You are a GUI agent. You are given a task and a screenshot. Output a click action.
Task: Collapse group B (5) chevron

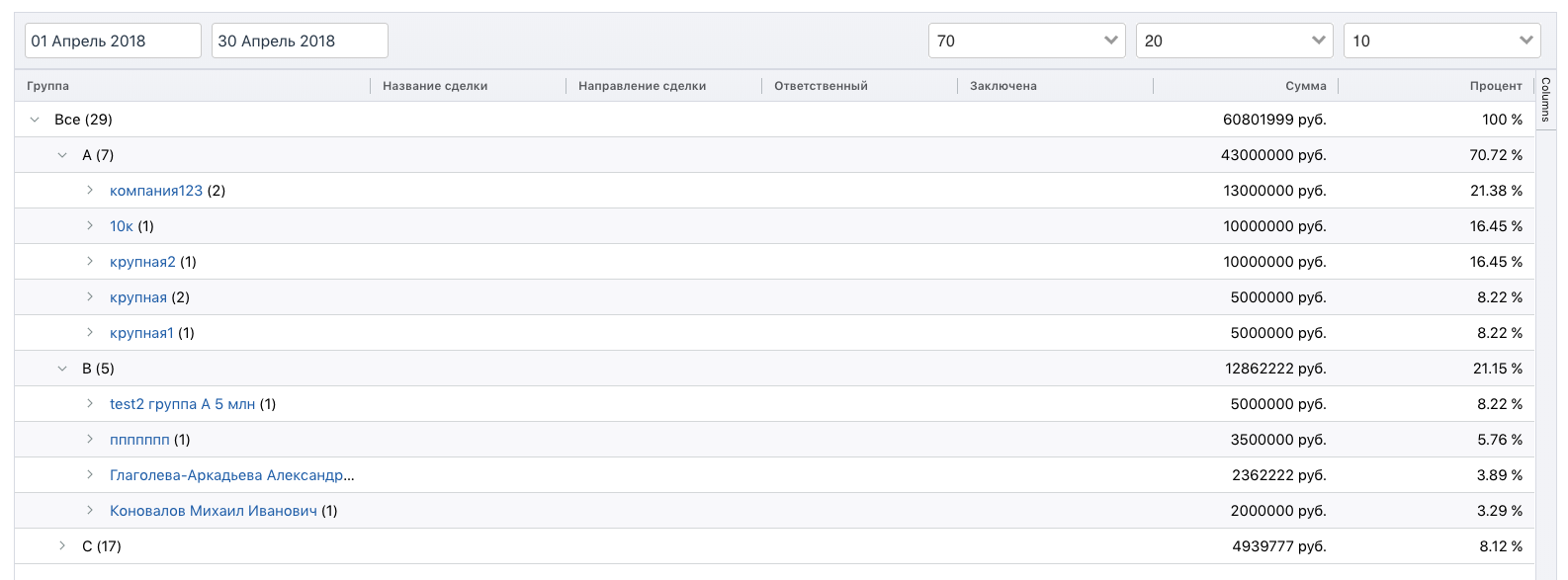(62, 369)
